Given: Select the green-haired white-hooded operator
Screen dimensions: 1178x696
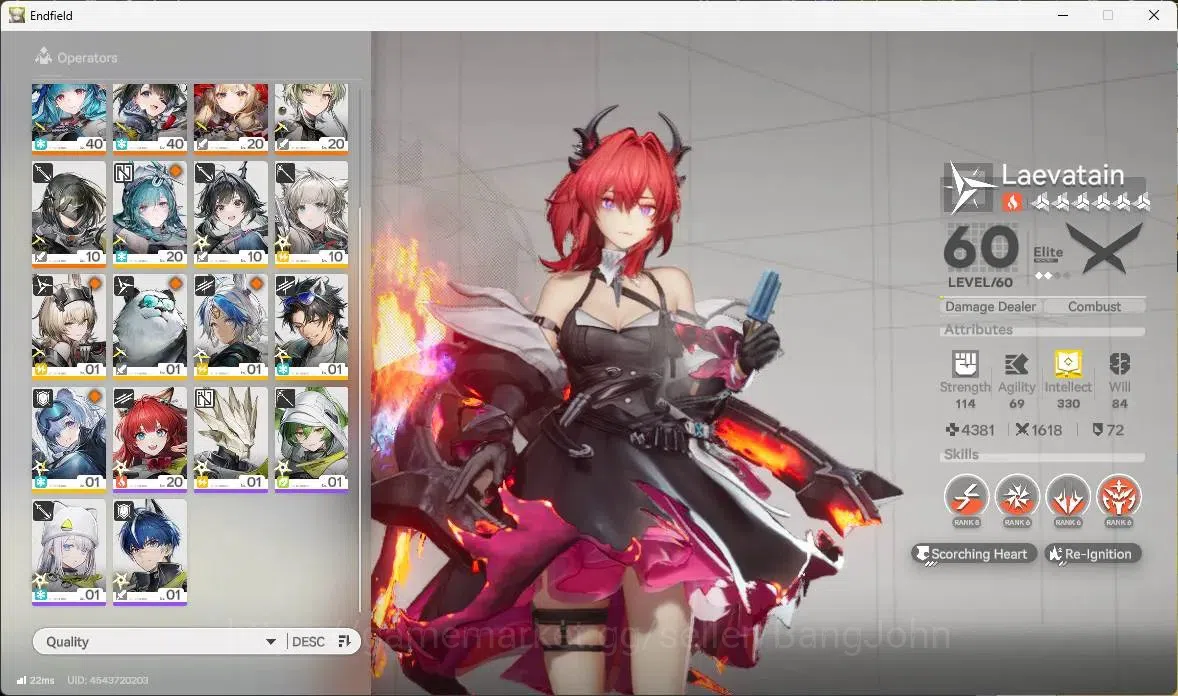Looking at the screenshot, I should pos(311,440).
